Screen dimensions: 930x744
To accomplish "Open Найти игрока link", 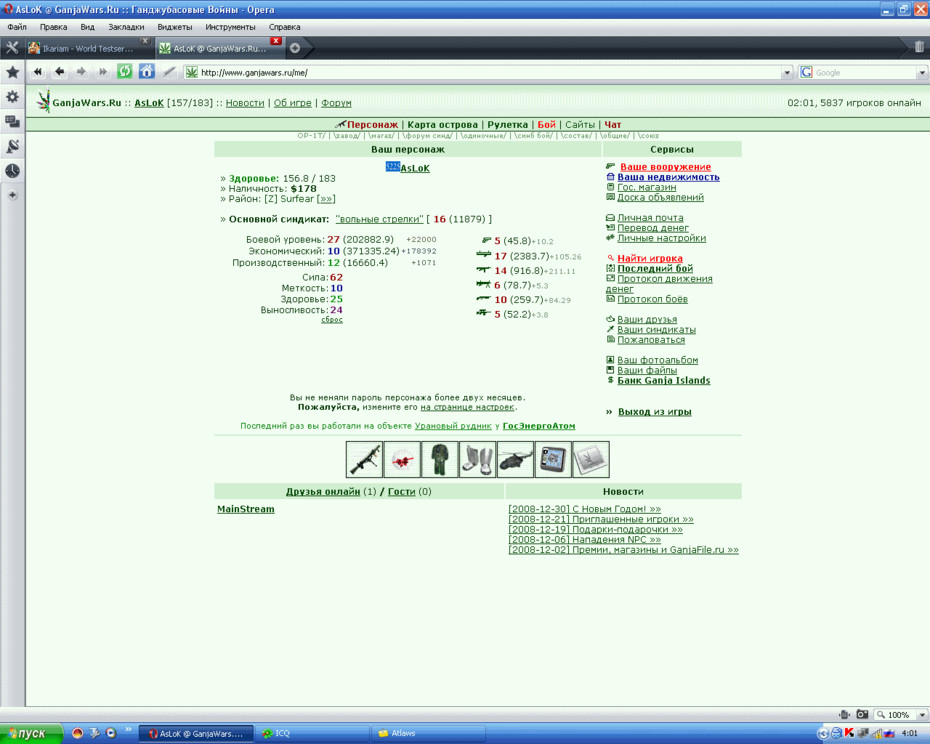I will 649,258.
